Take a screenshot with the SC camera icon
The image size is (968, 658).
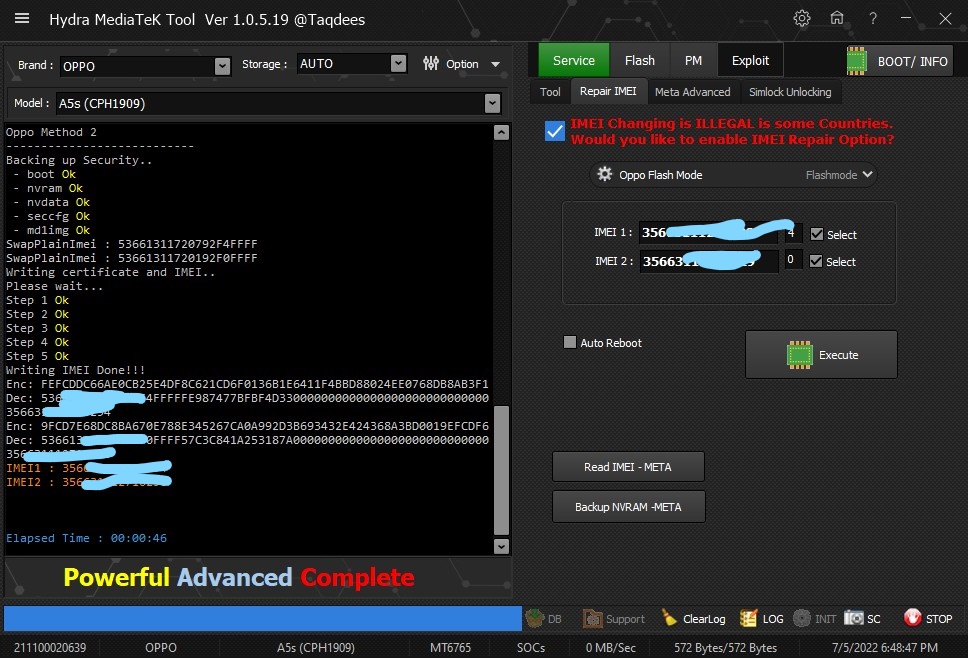click(x=854, y=618)
